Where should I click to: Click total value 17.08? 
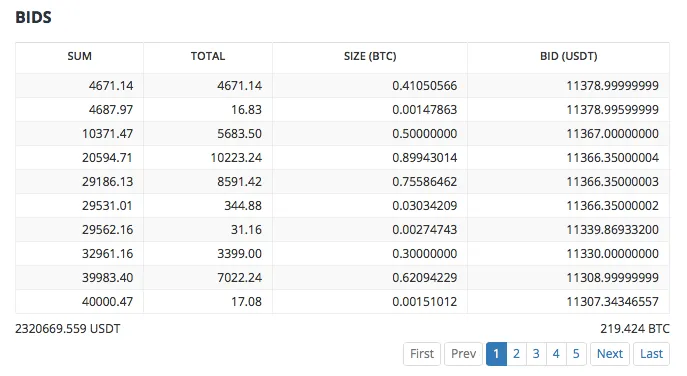click(x=246, y=302)
